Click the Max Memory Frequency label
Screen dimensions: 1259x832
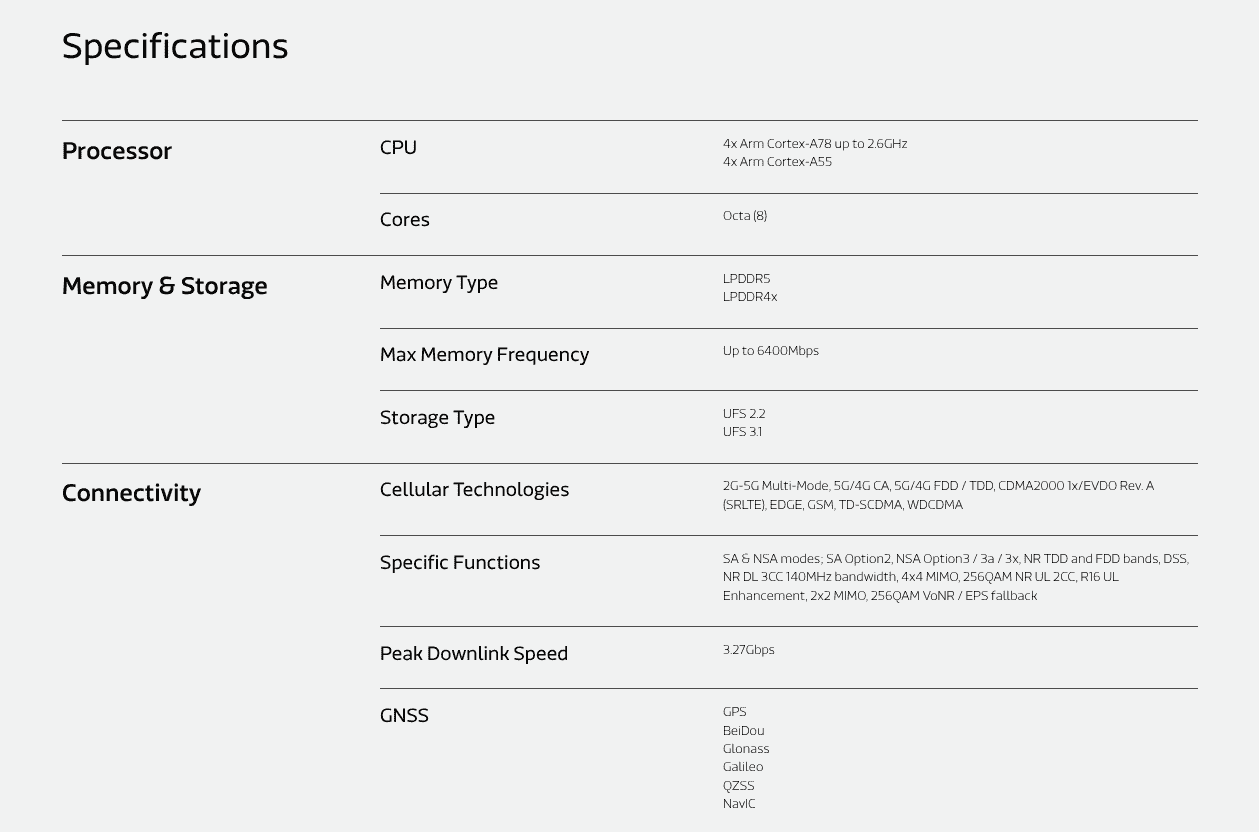(484, 355)
